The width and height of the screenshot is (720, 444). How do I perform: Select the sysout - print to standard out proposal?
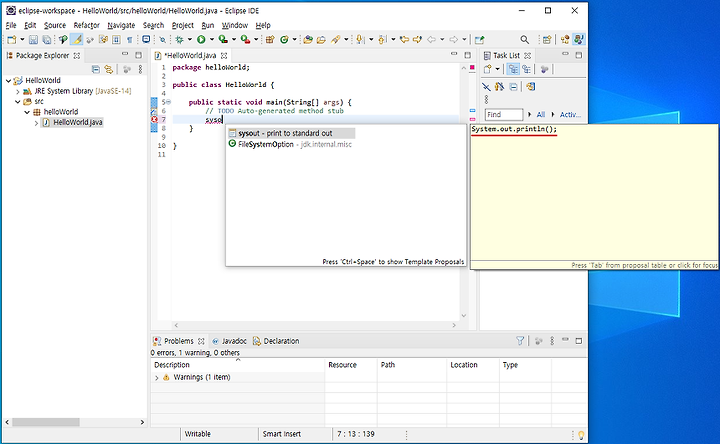(291, 133)
